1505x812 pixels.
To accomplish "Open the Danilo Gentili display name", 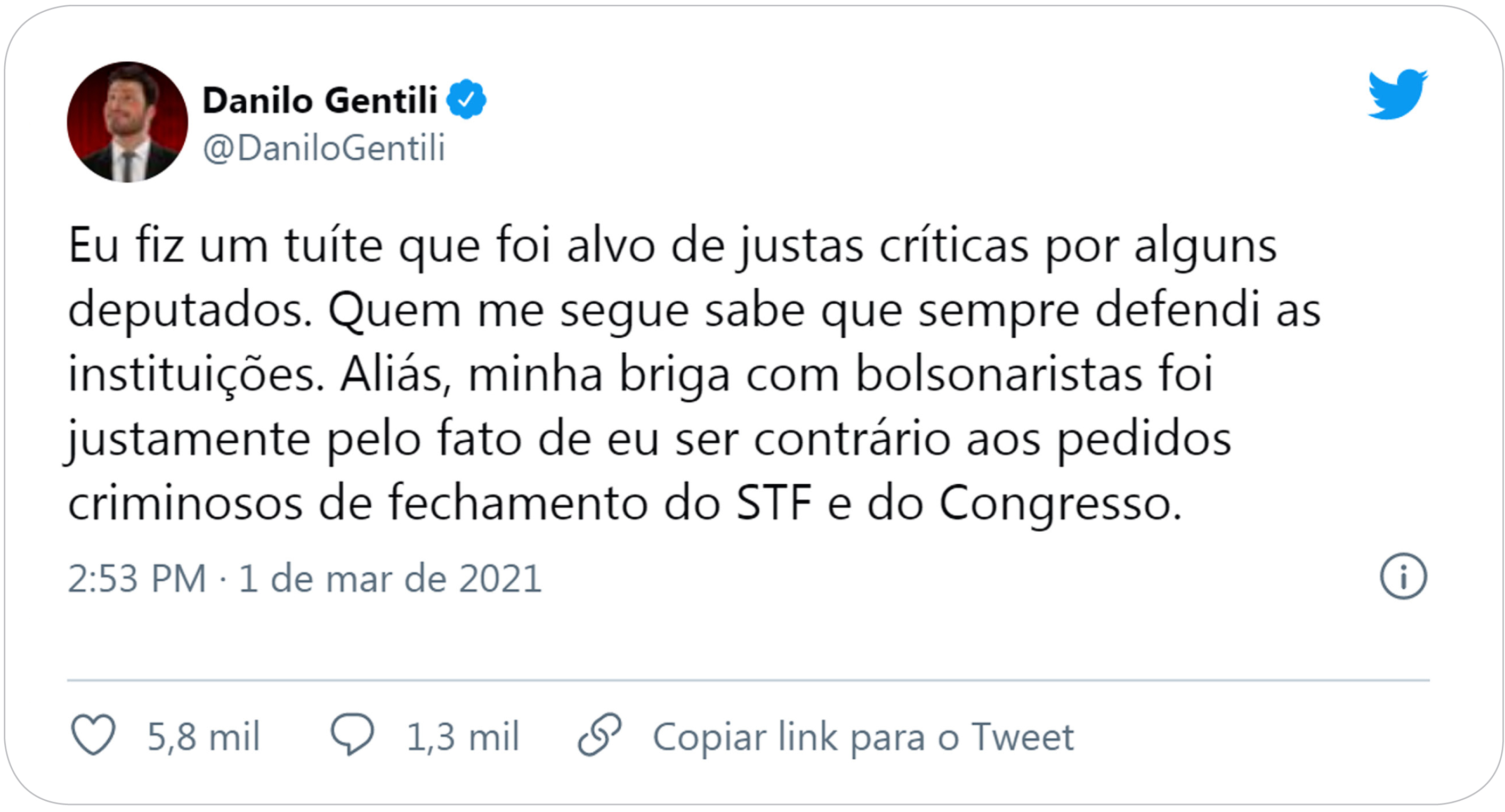I will 320,101.
